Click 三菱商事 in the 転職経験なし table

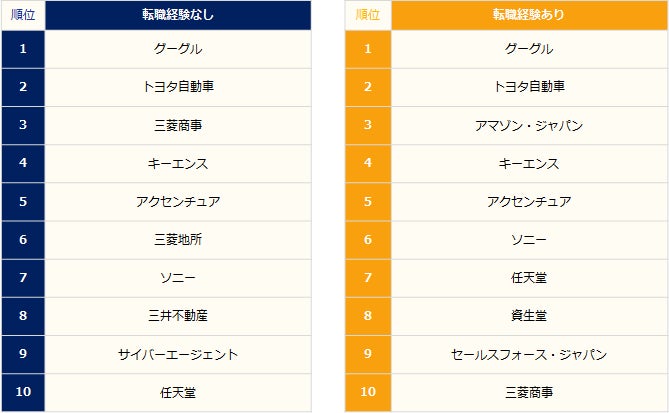tap(178, 126)
